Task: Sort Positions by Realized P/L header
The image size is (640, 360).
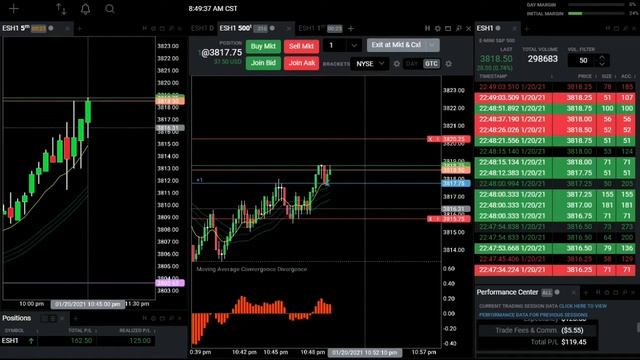Action: 134,331
